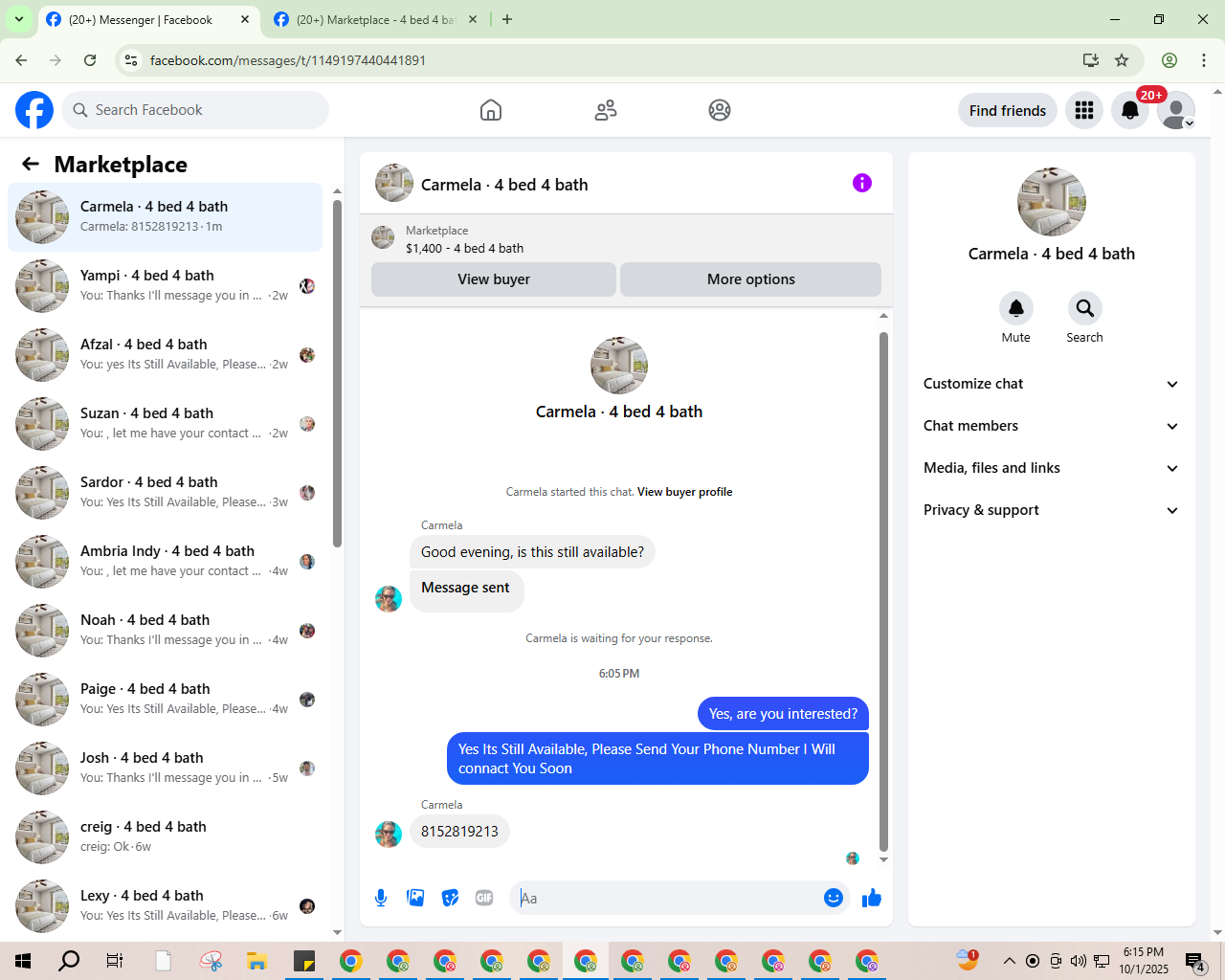Open the Groups icon in top navigation
Screen dimensions: 1225x980
[x=720, y=110]
